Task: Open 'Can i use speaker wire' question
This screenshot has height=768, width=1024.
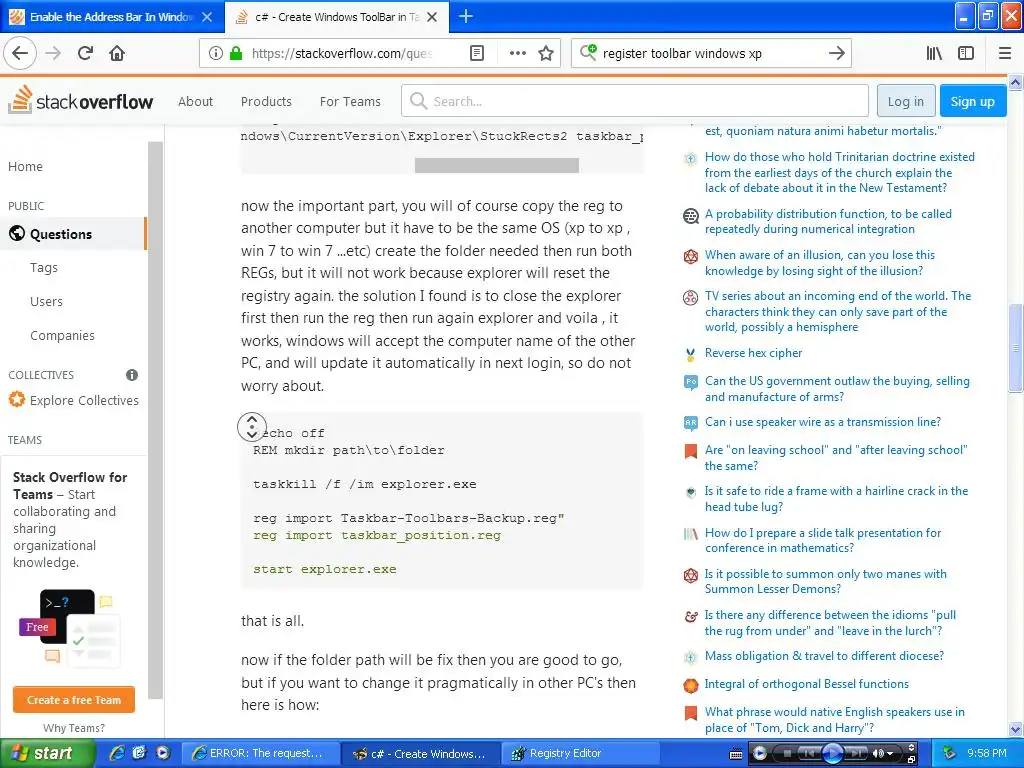Action: 822,422
